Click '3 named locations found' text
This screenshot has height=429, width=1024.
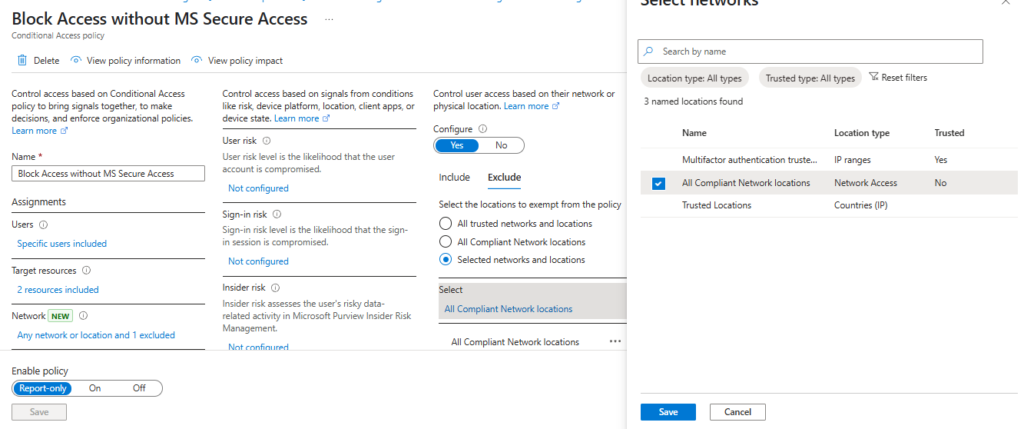pyautogui.click(x=693, y=101)
